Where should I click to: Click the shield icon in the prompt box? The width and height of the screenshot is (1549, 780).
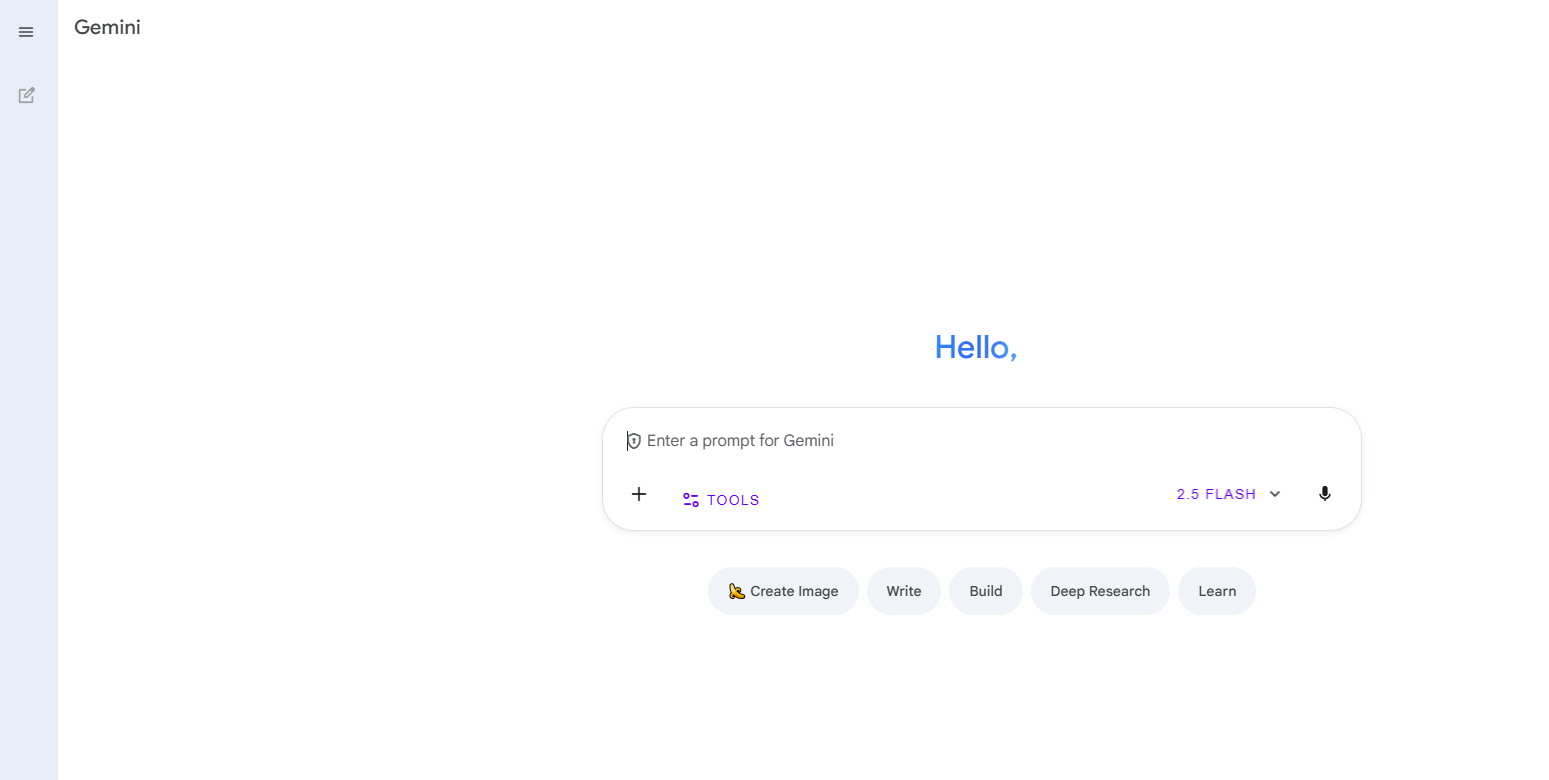click(x=634, y=441)
